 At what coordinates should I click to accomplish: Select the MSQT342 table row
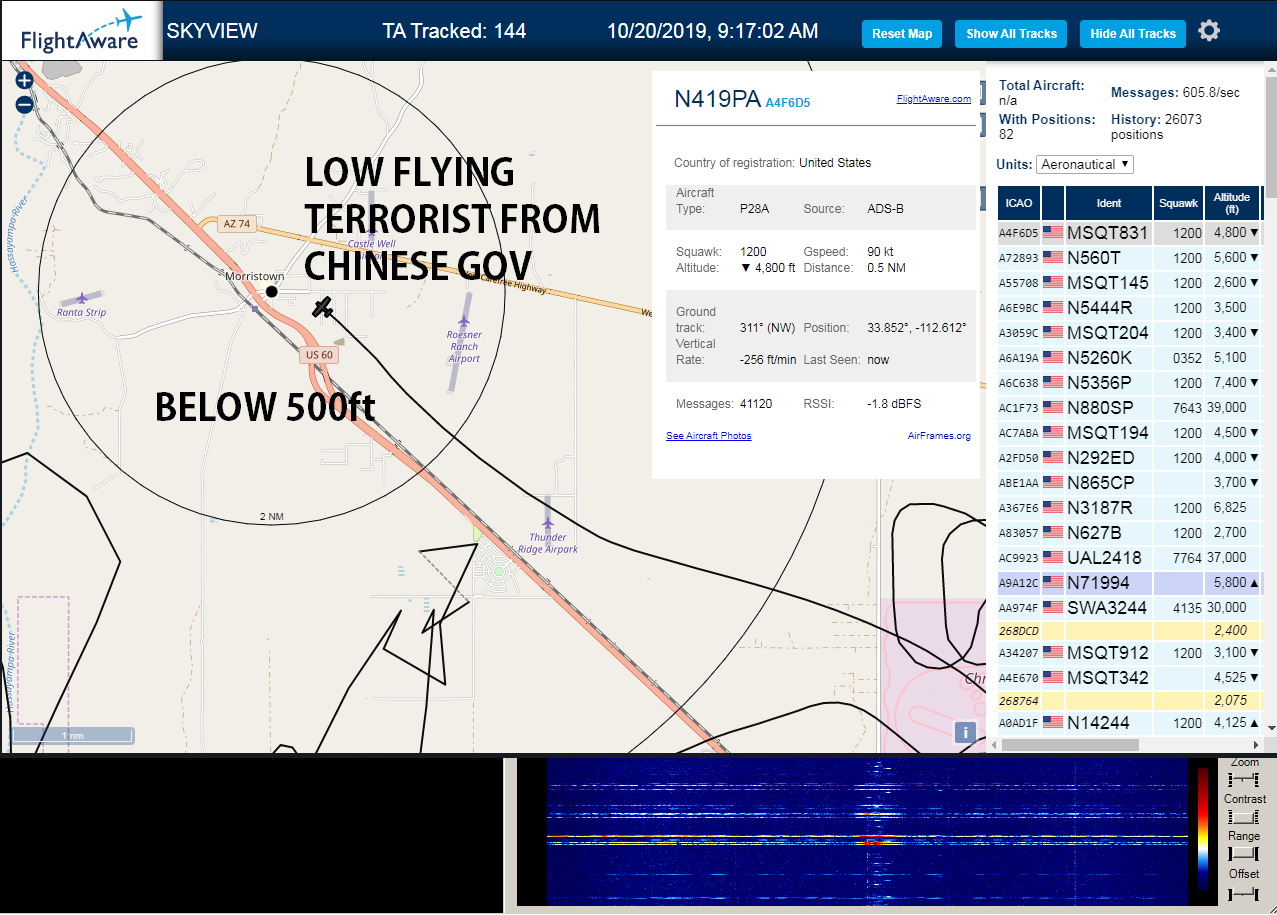(1129, 678)
